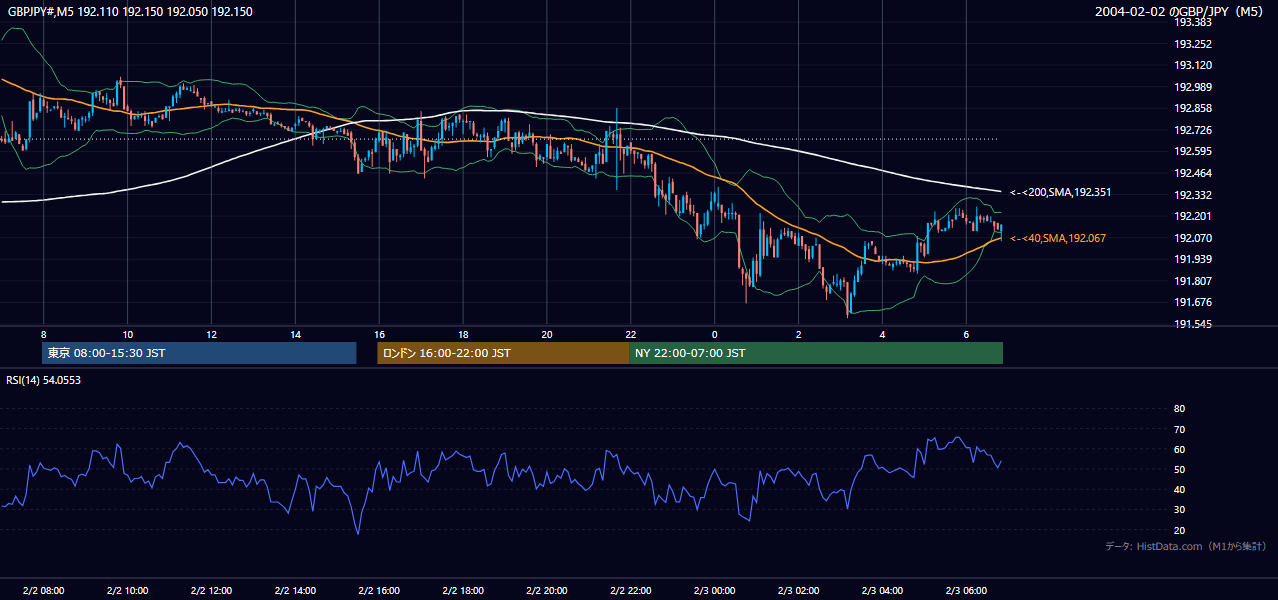1278x600 pixels.
Task: Click the 2/3 06:00 time axis label
Action: tap(967, 590)
